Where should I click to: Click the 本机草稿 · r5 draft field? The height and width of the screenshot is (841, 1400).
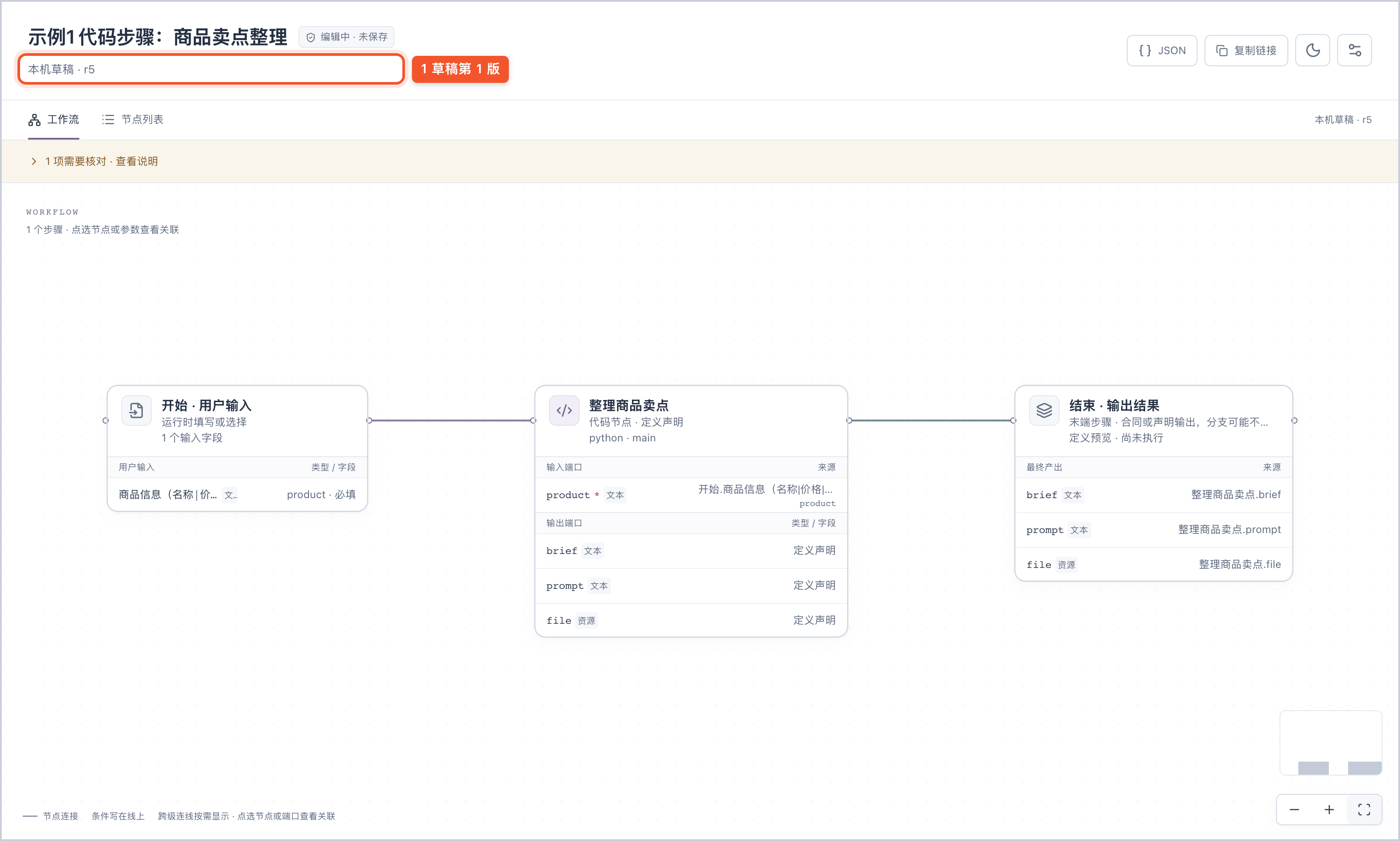pos(211,69)
